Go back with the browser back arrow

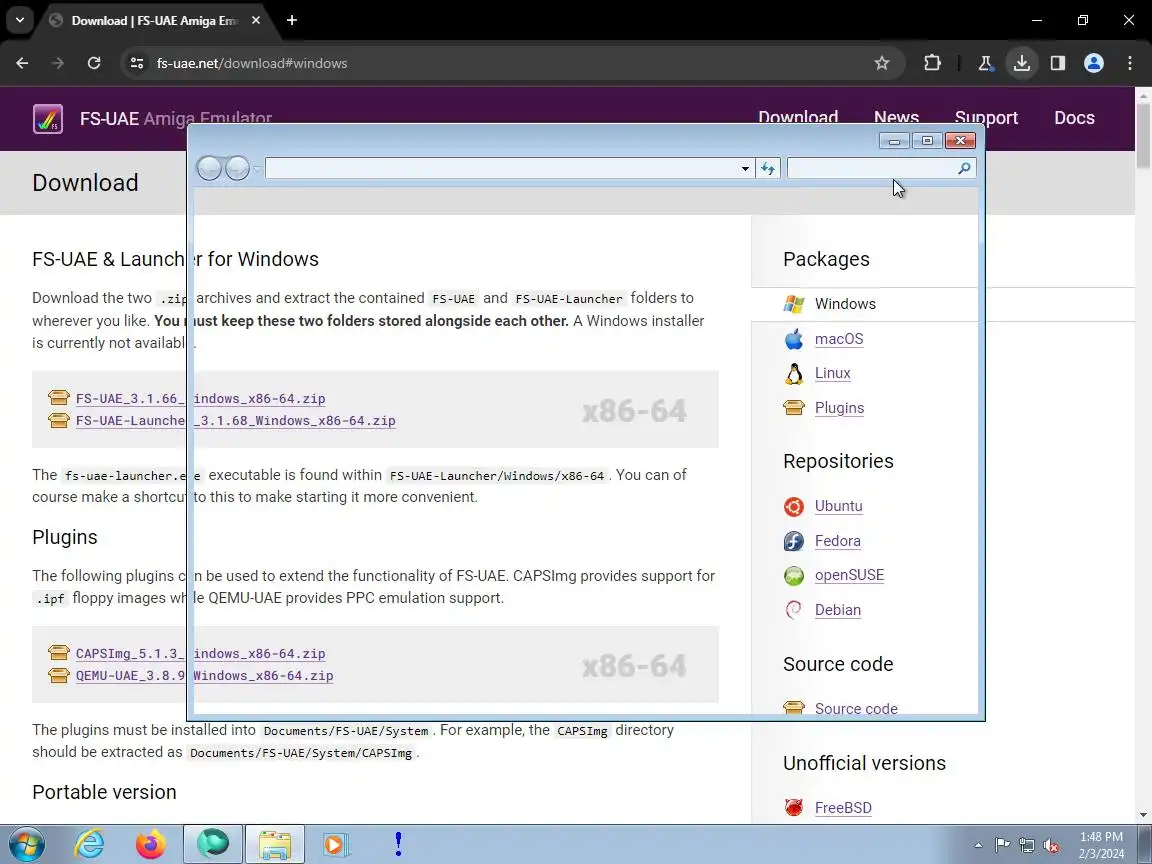pos(22,63)
